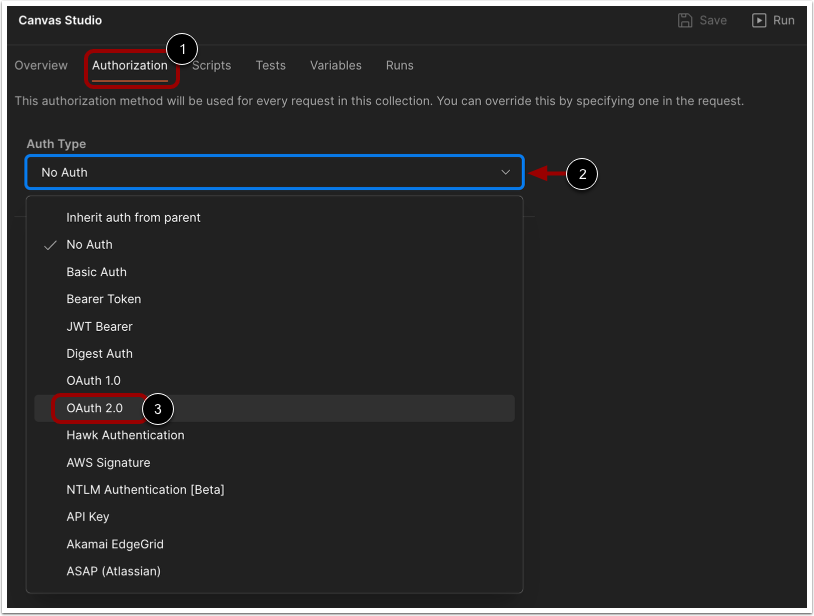814x616 pixels.
Task: Switch to the Tests tab
Action: pos(270,65)
